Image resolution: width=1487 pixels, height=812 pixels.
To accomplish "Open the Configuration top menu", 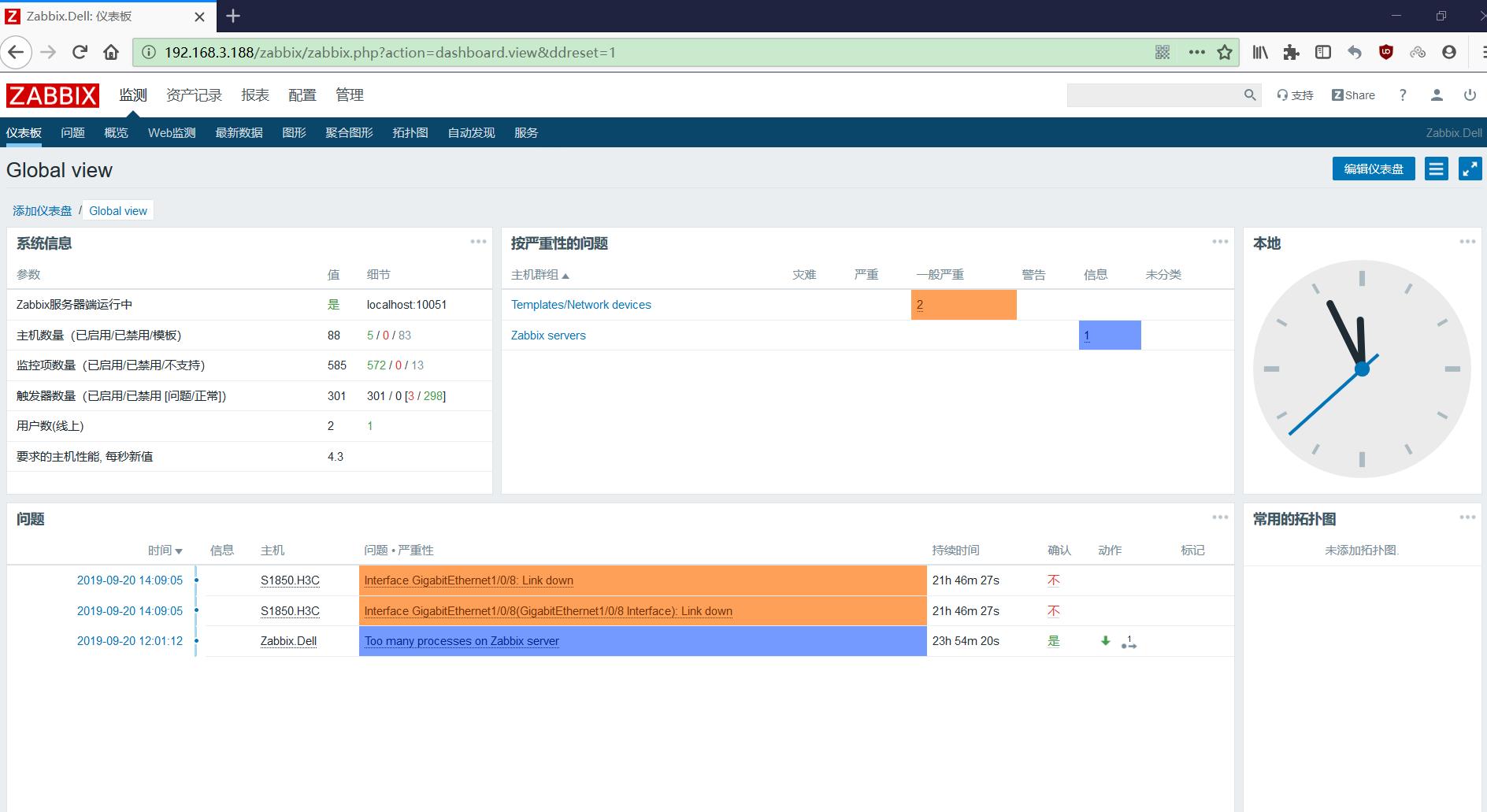I will [x=302, y=95].
